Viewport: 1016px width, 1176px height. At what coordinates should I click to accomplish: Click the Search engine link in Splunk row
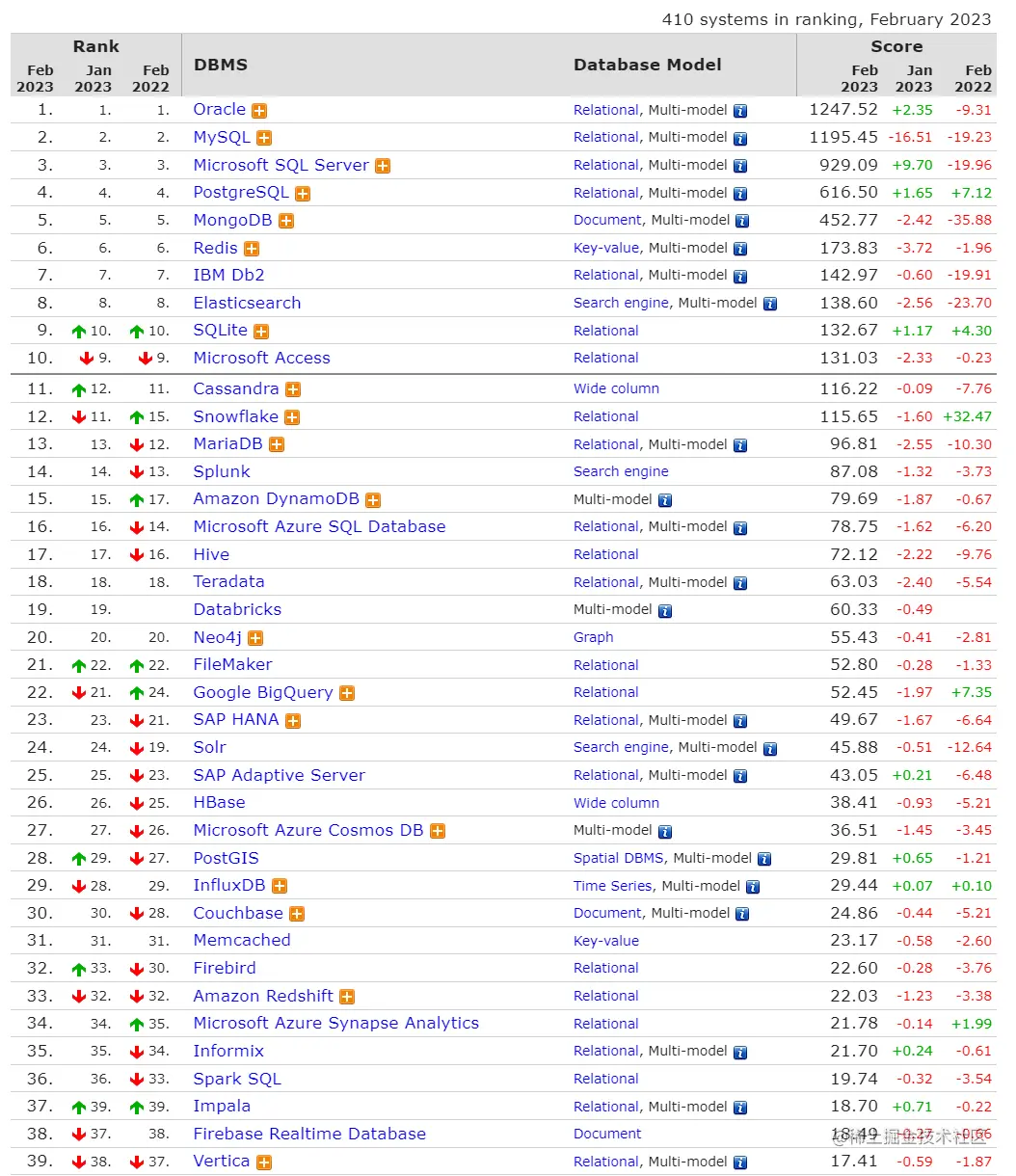[x=621, y=471]
